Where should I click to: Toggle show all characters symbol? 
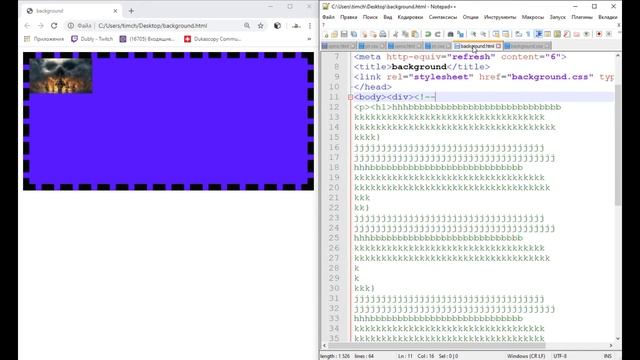point(528,34)
